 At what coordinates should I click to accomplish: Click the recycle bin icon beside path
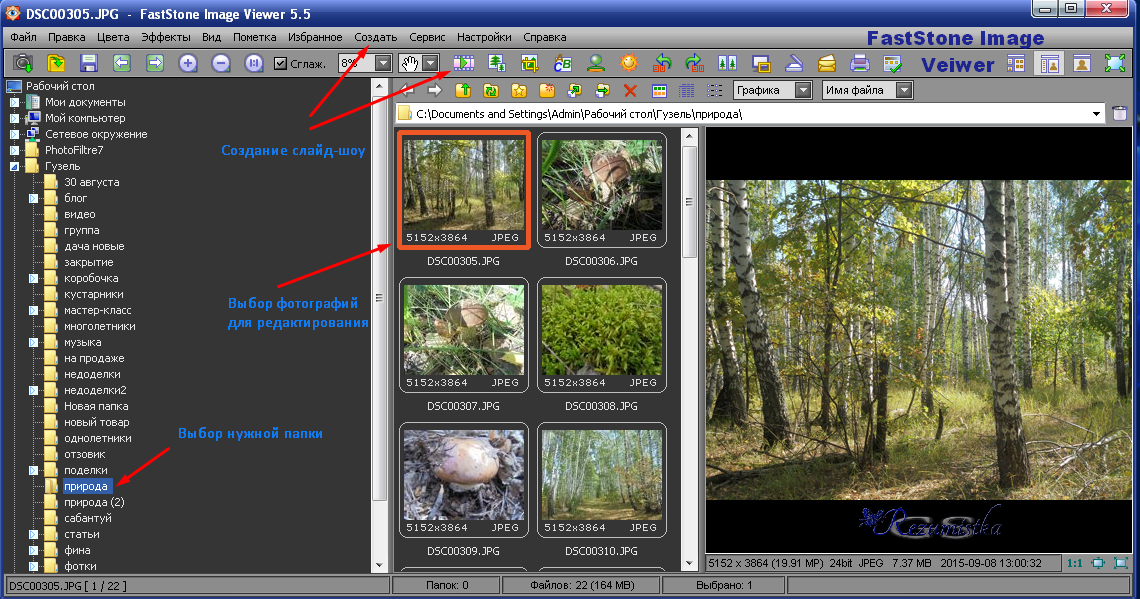click(1120, 113)
